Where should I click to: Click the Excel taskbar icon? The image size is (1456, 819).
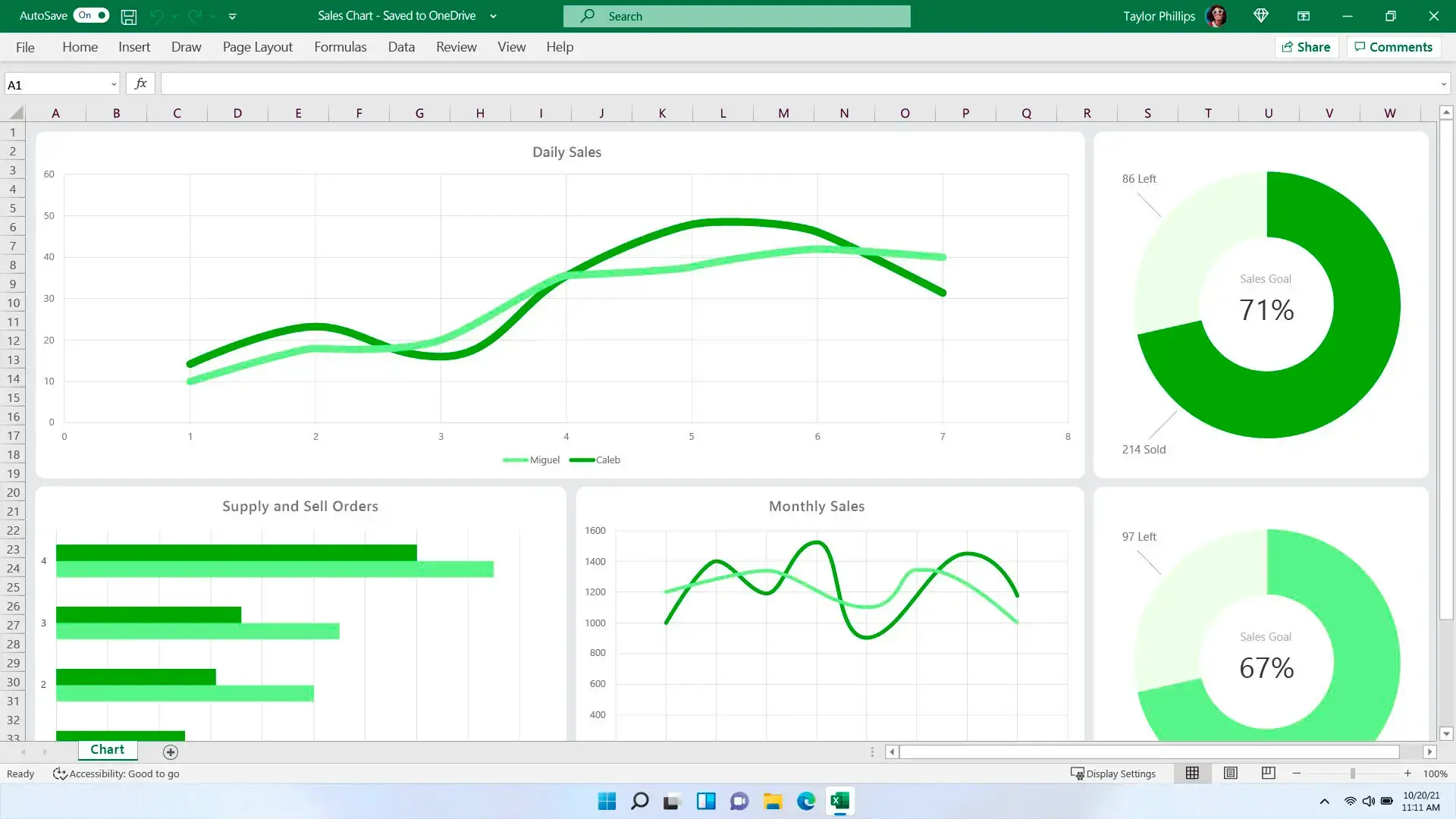tap(839, 801)
